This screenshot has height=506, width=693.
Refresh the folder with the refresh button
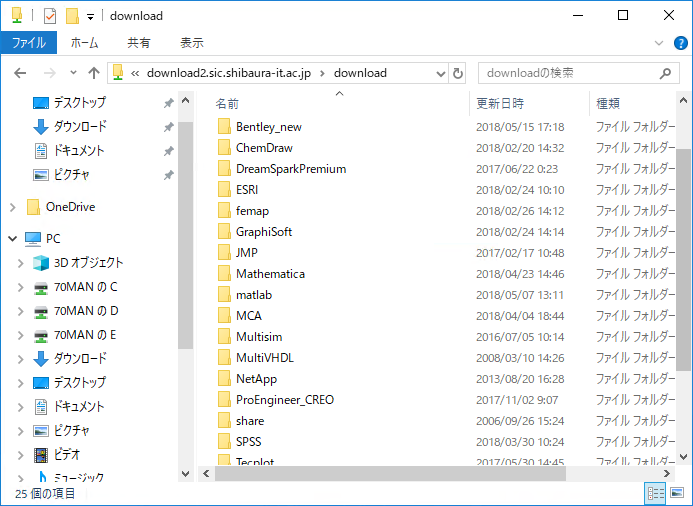[458, 73]
